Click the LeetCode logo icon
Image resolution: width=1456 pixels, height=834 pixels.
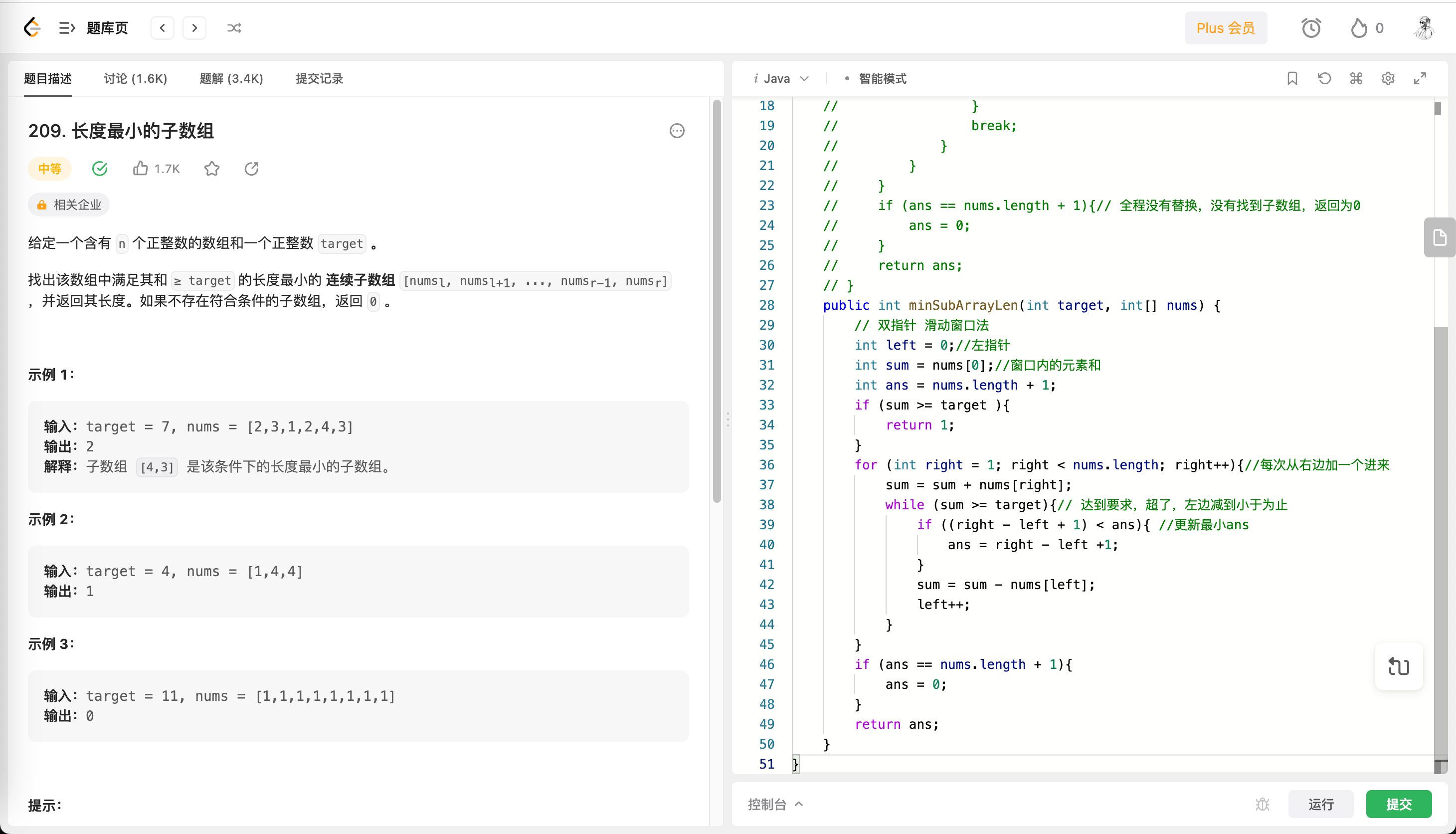click(x=32, y=27)
